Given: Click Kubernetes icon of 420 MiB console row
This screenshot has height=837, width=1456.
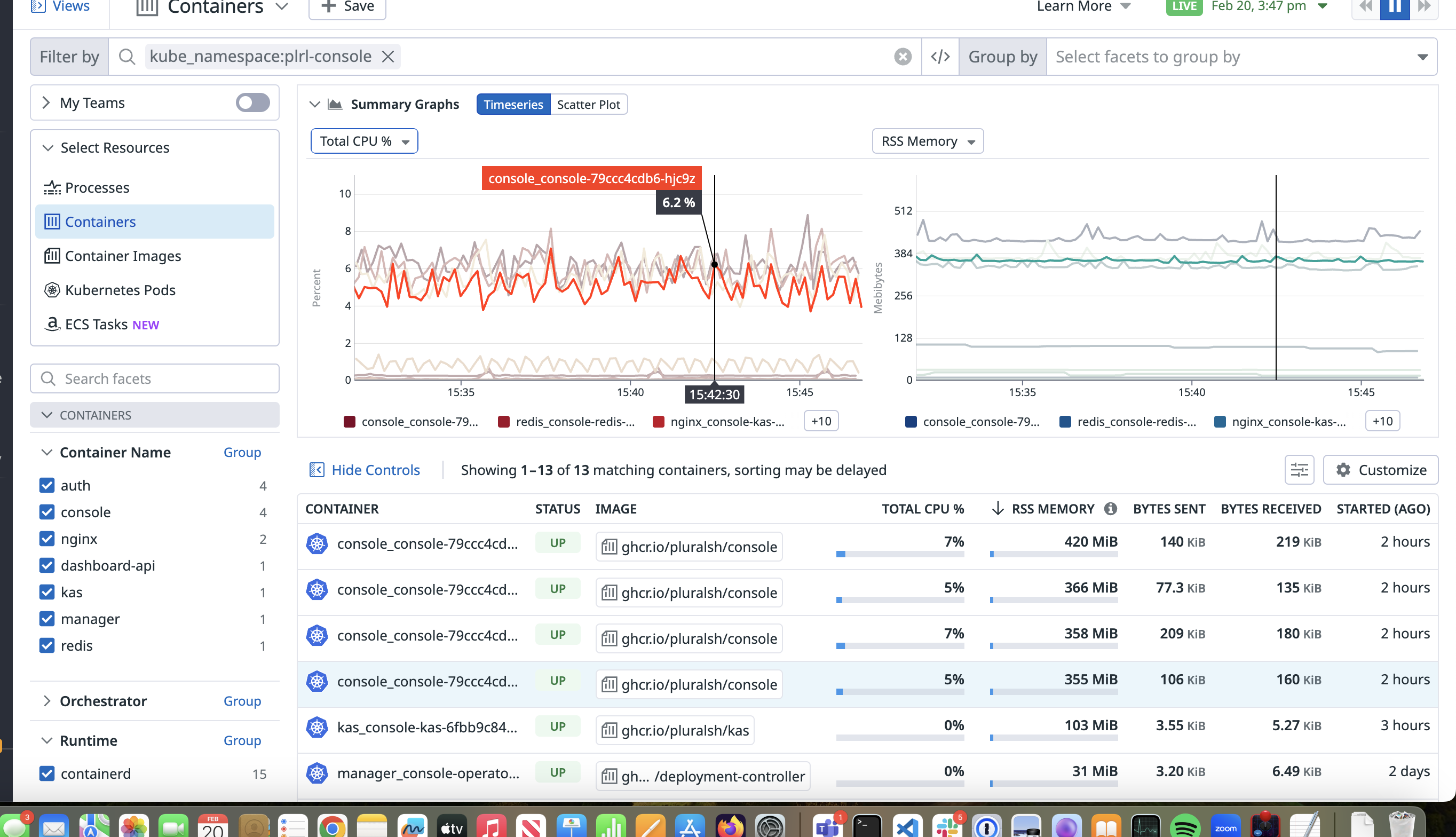Looking at the screenshot, I should click(316, 543).
